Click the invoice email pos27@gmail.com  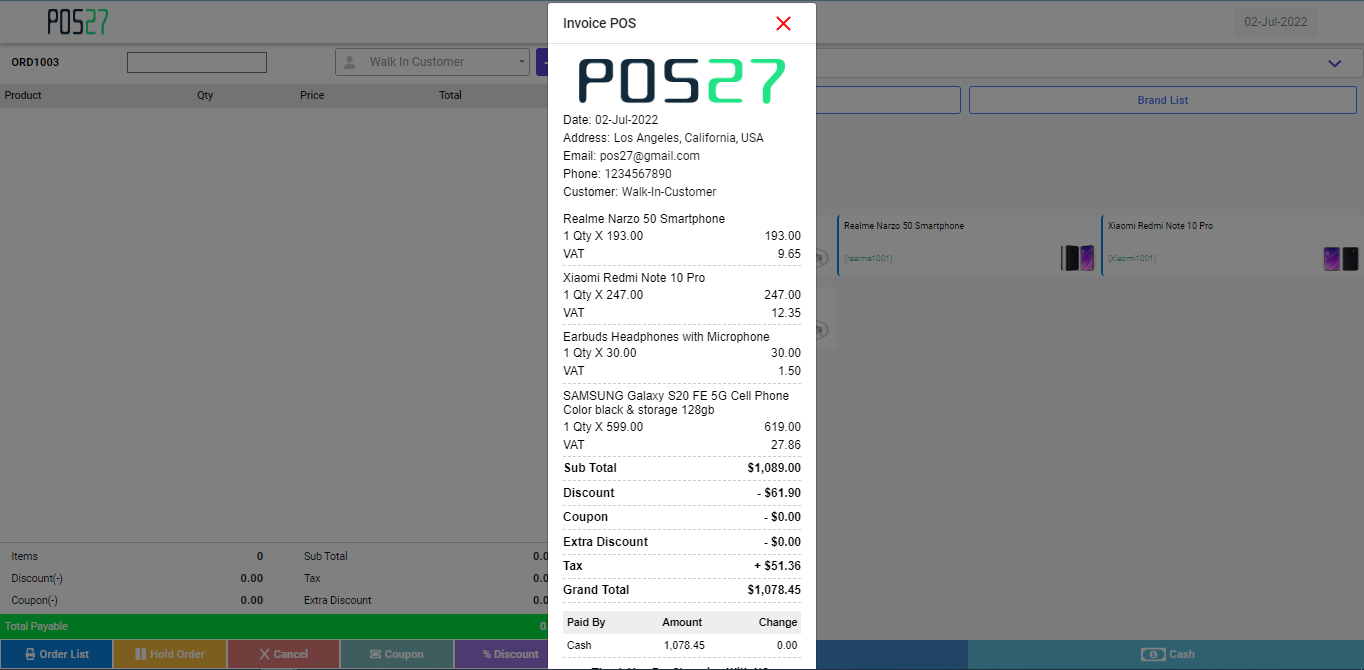[650, 156]
